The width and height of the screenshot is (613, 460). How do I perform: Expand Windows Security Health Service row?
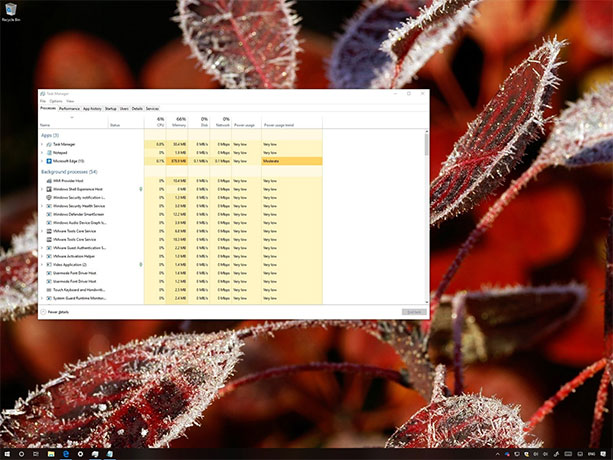click(42, 206)
